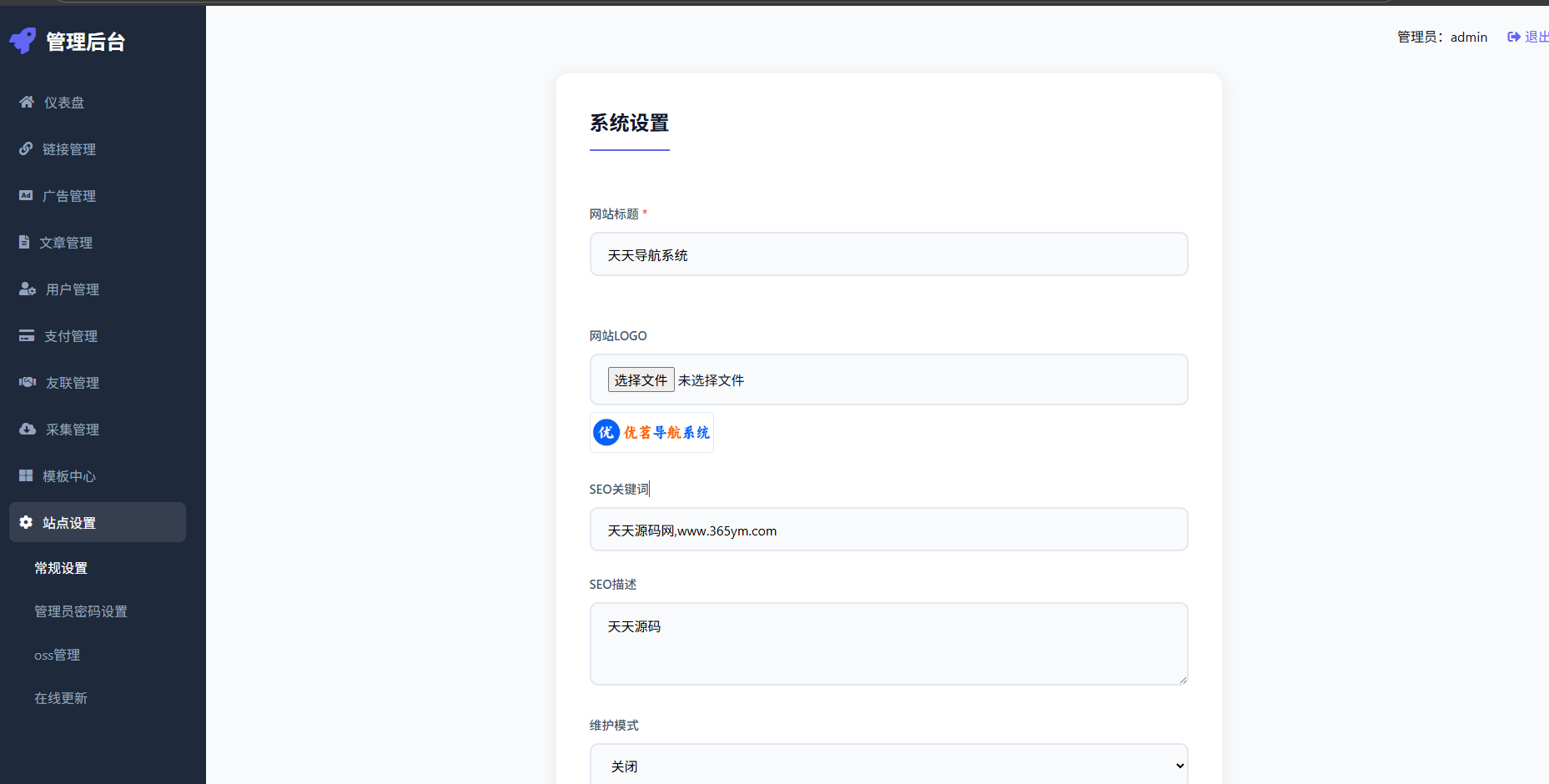
Task: Click the 网站标题 input field
Action: pos(888,254)
